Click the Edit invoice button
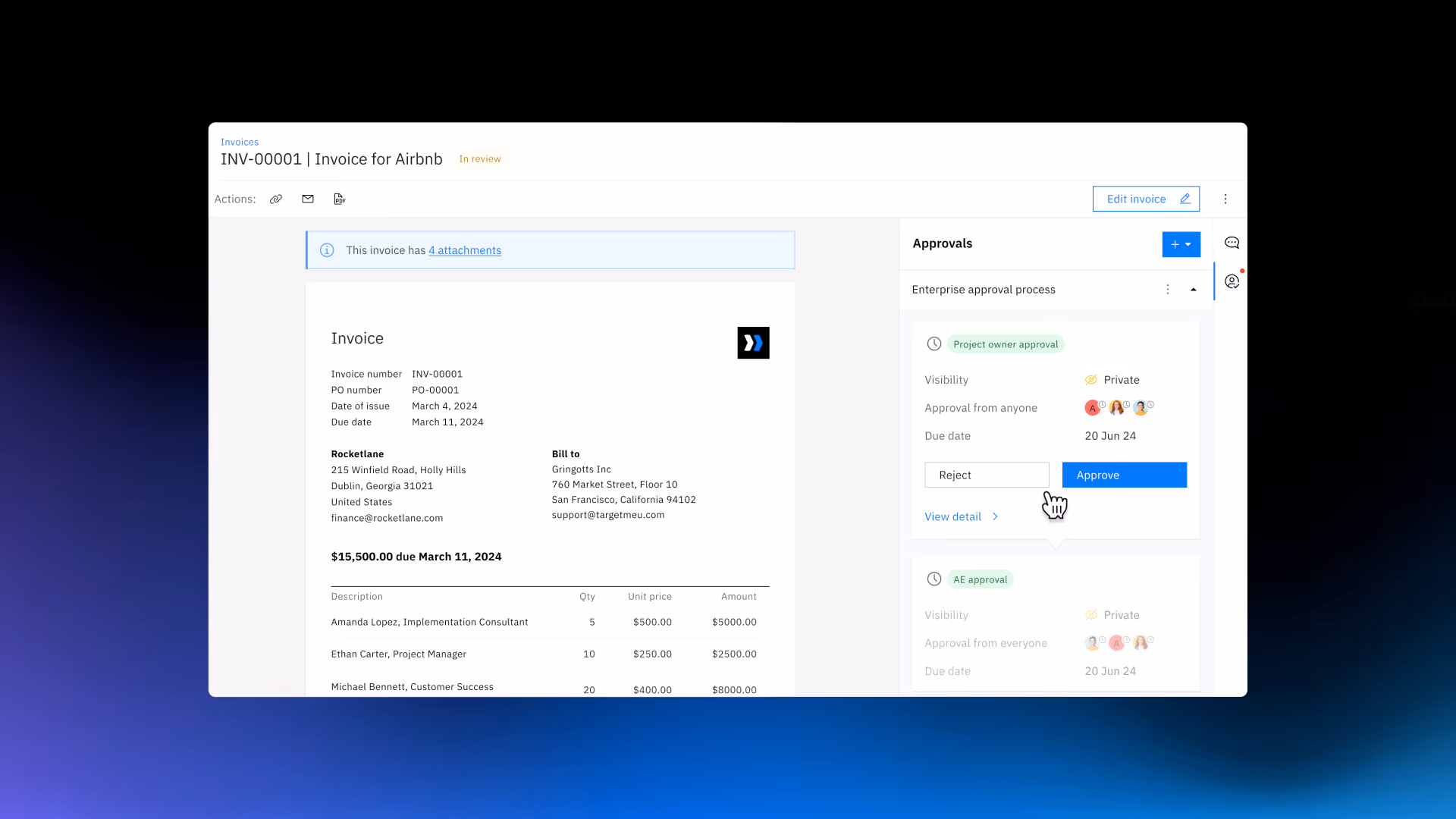1456x819 pixels. (1146, 199)
